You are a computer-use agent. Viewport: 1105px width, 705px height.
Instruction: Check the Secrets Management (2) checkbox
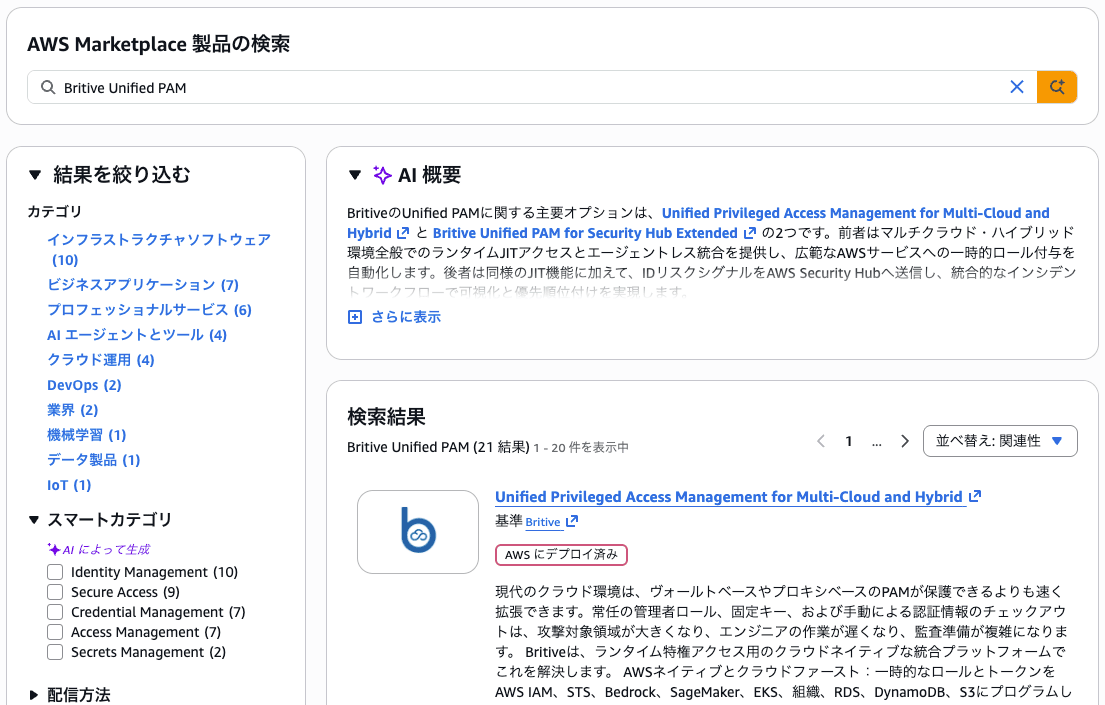point(55,652)
